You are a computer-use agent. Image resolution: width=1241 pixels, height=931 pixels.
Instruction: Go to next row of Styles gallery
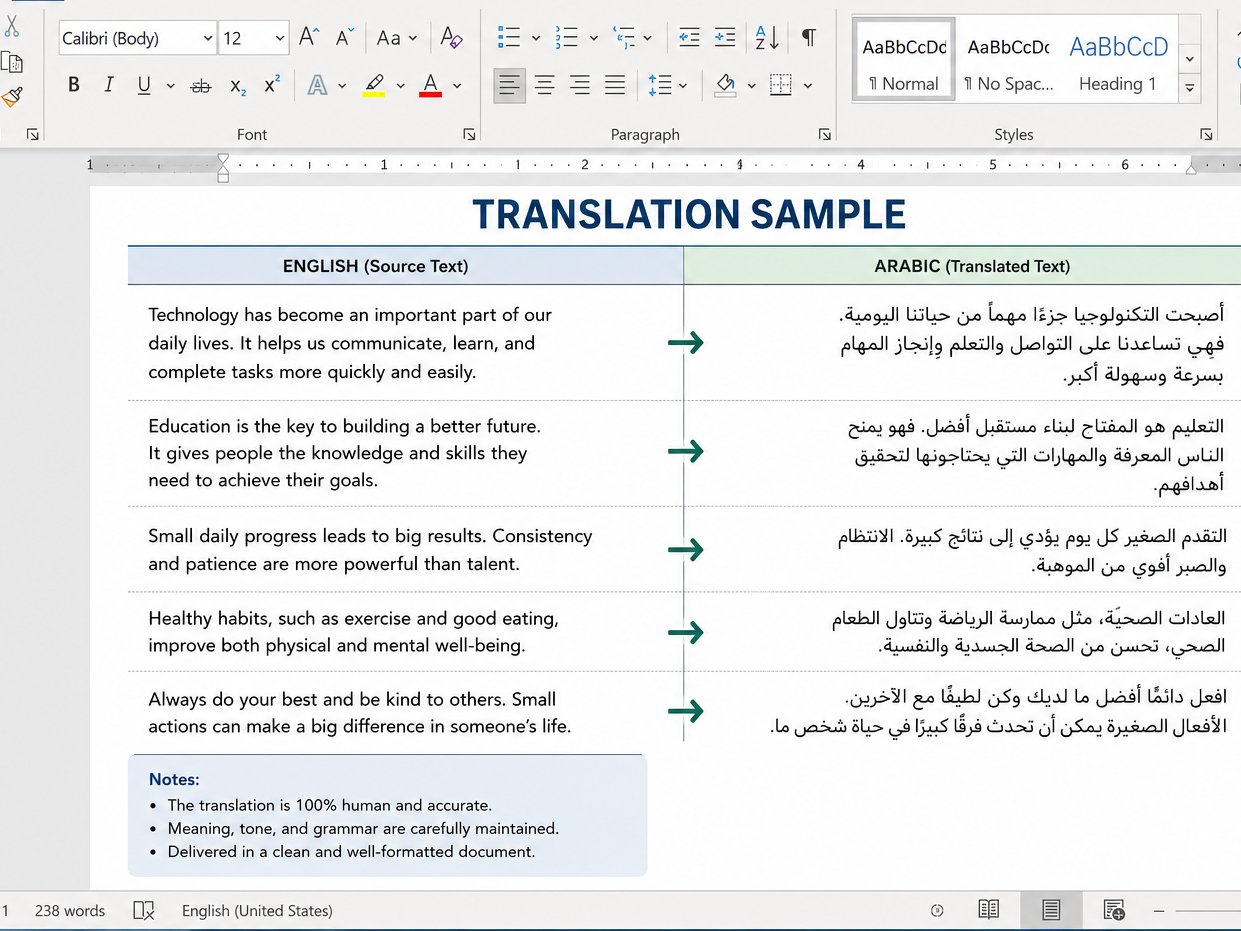[x=1189, y=59]
